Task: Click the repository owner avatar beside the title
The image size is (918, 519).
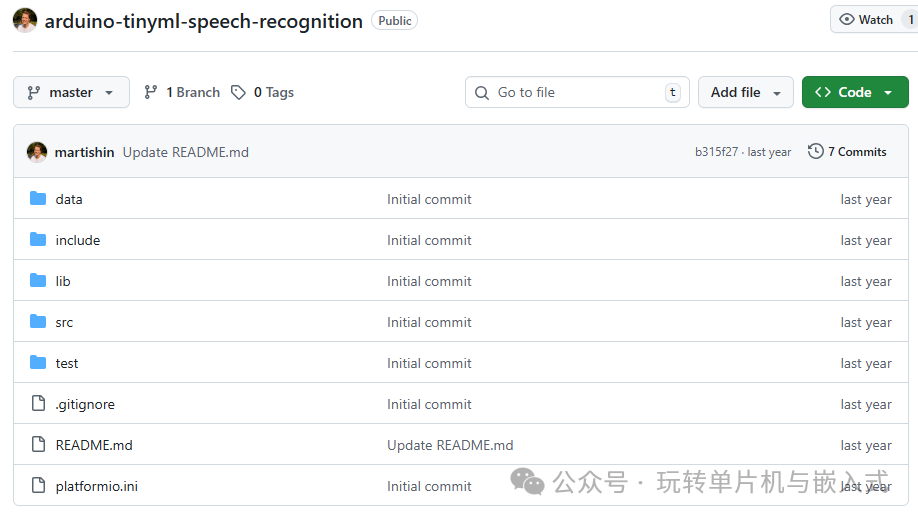Action: click(25, 21)
